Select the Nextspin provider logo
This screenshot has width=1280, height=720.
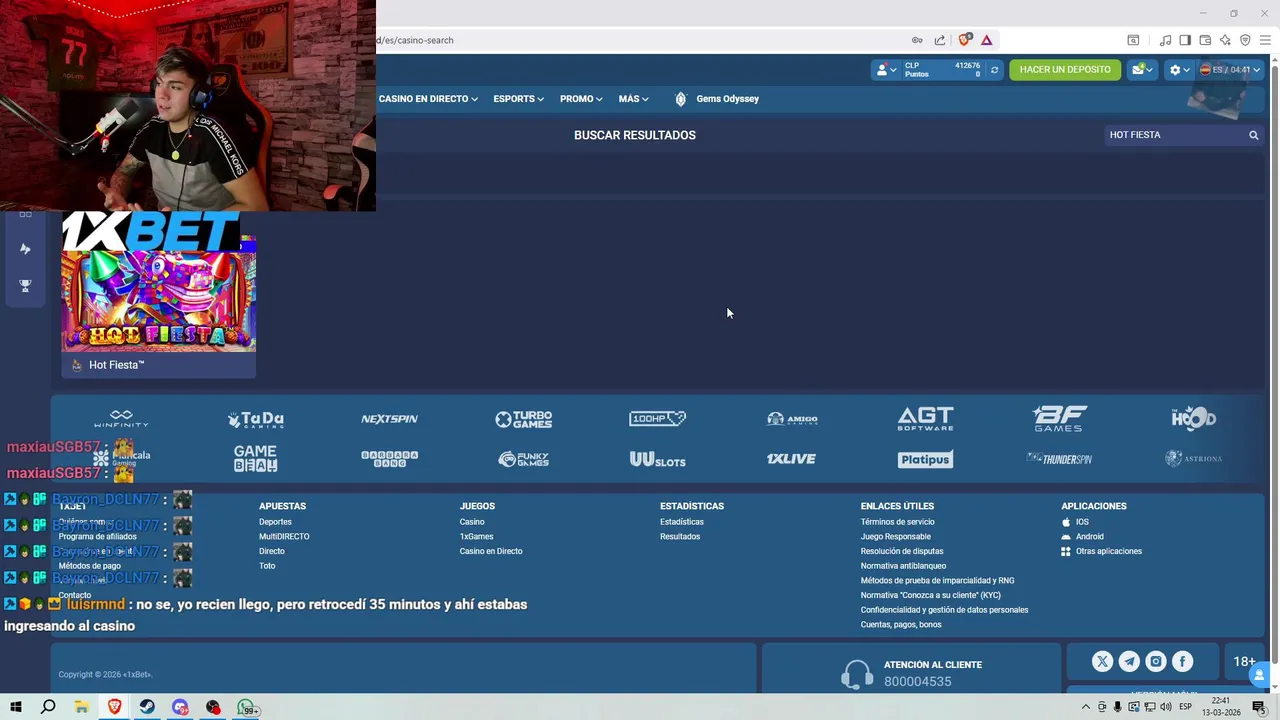[x=389, y=419]
